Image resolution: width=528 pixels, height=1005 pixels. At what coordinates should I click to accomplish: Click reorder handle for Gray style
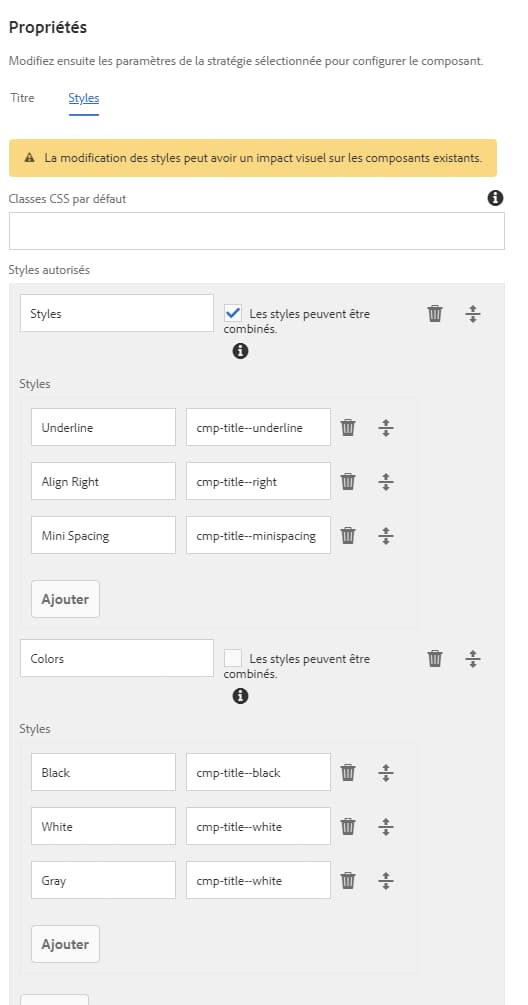tap(385, 880)
